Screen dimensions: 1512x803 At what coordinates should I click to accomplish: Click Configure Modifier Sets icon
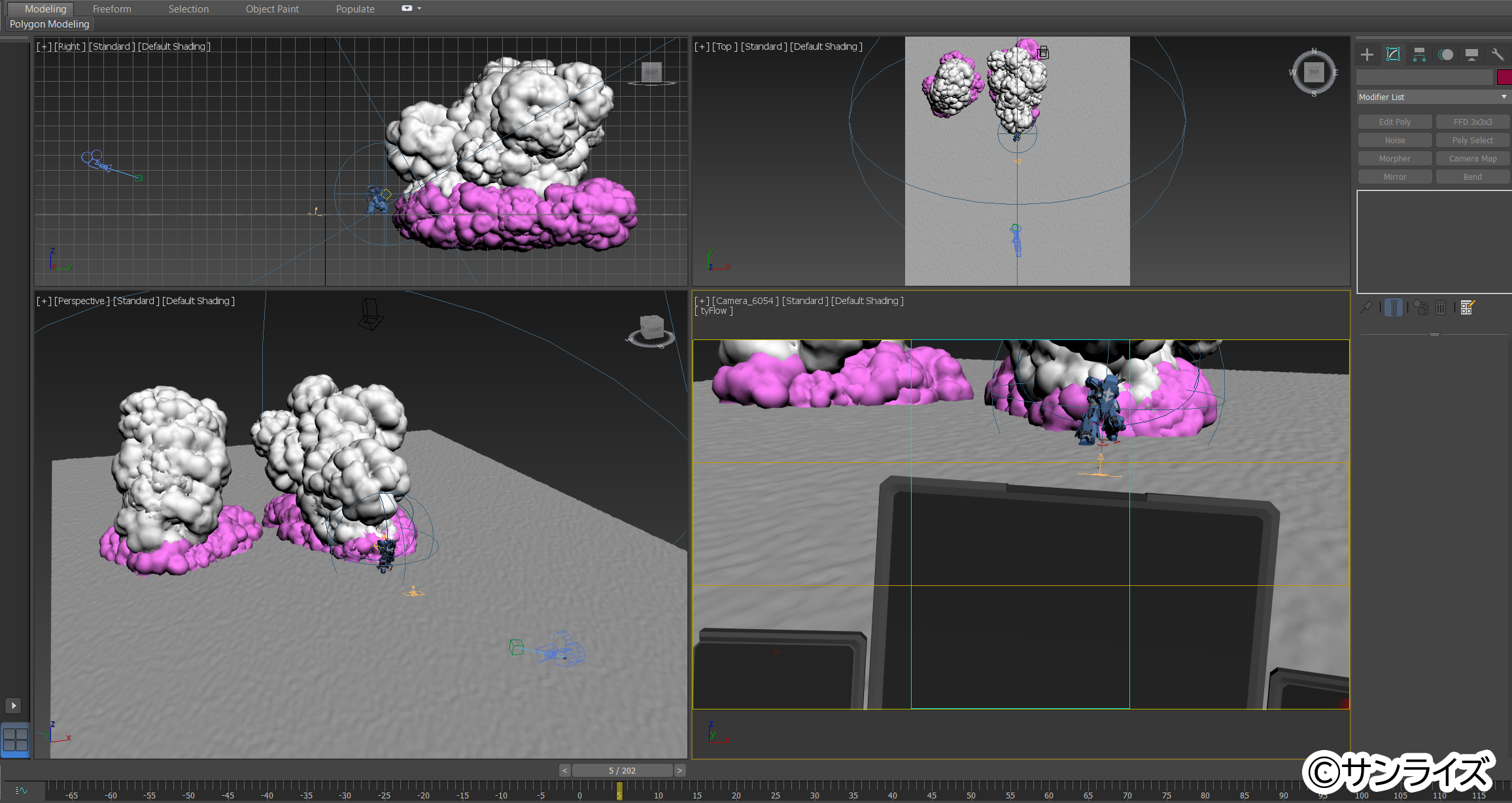tap(1468, 307)
